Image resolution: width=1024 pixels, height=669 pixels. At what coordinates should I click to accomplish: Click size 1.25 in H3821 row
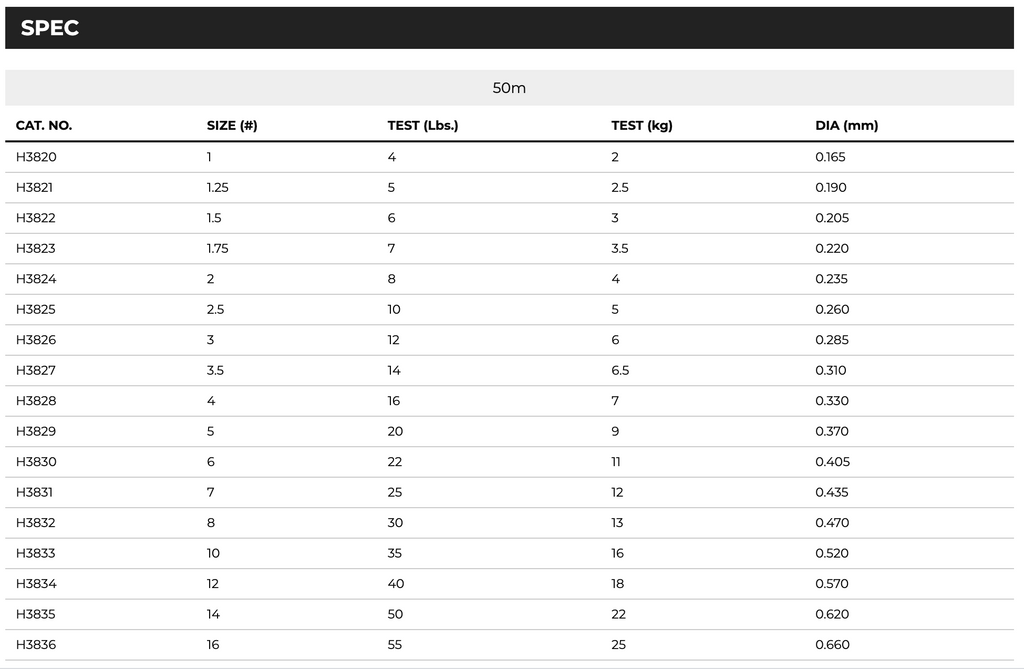(217, 188)
